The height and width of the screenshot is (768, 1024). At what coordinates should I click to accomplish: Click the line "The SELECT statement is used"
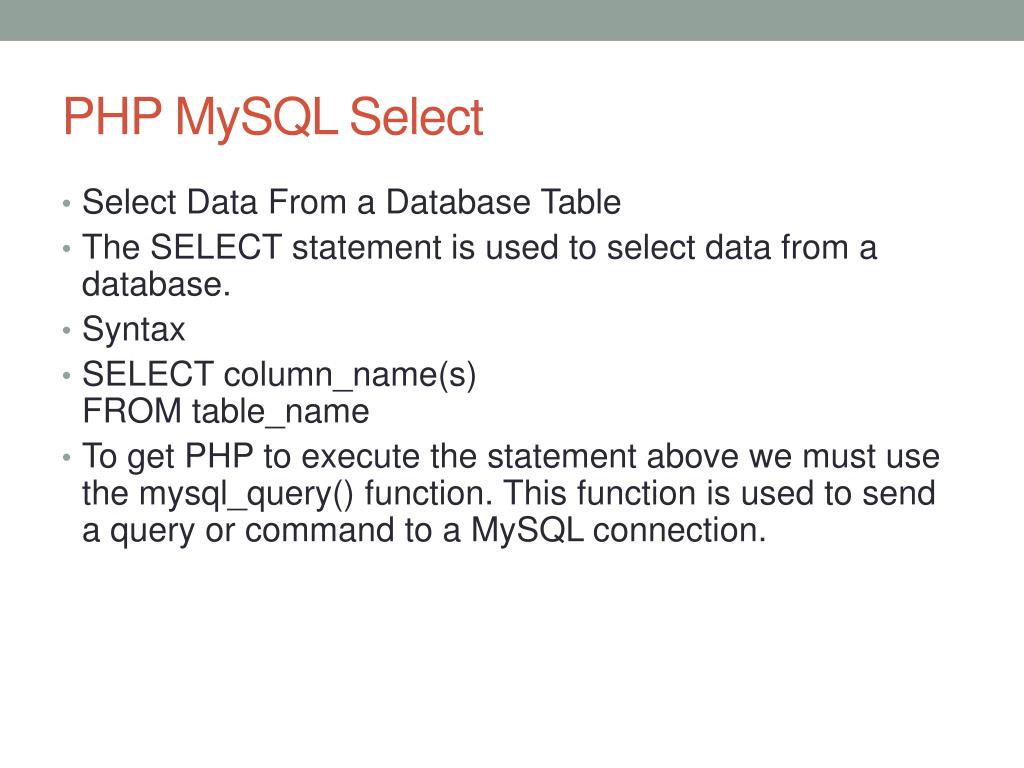(x=479, y=248)
